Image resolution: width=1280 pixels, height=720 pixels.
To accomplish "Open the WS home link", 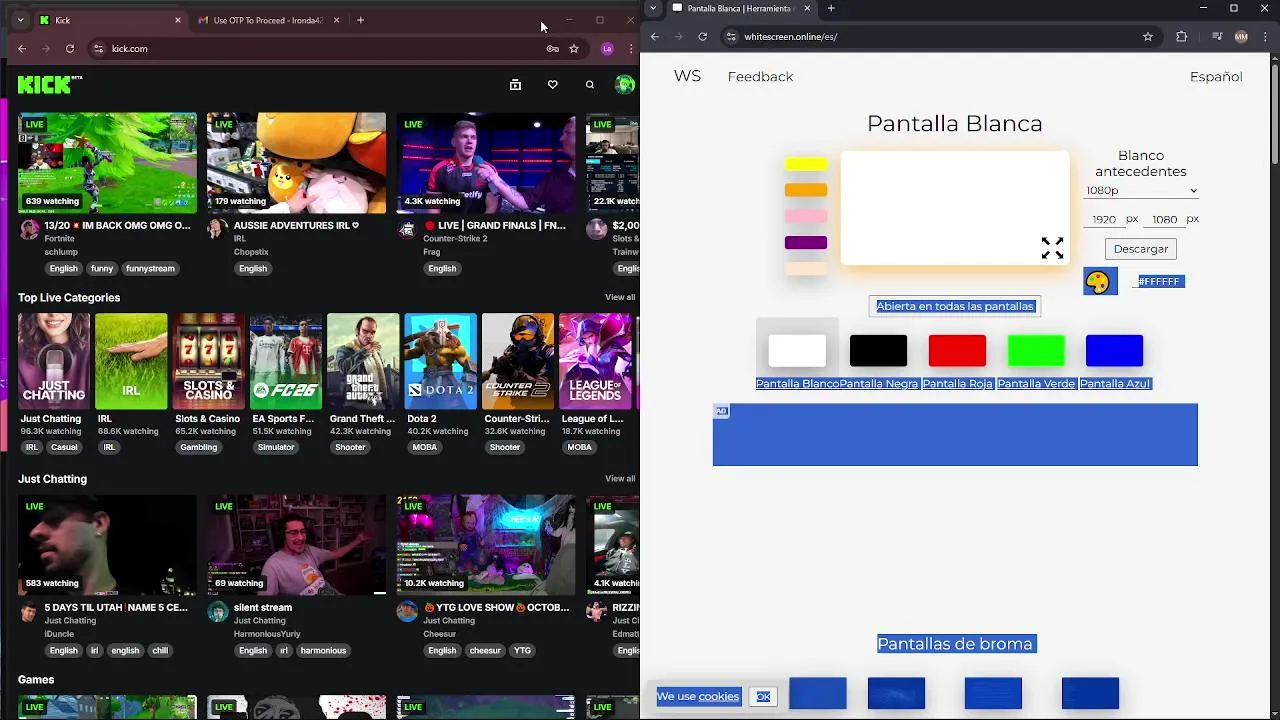I will pos(687,76).
